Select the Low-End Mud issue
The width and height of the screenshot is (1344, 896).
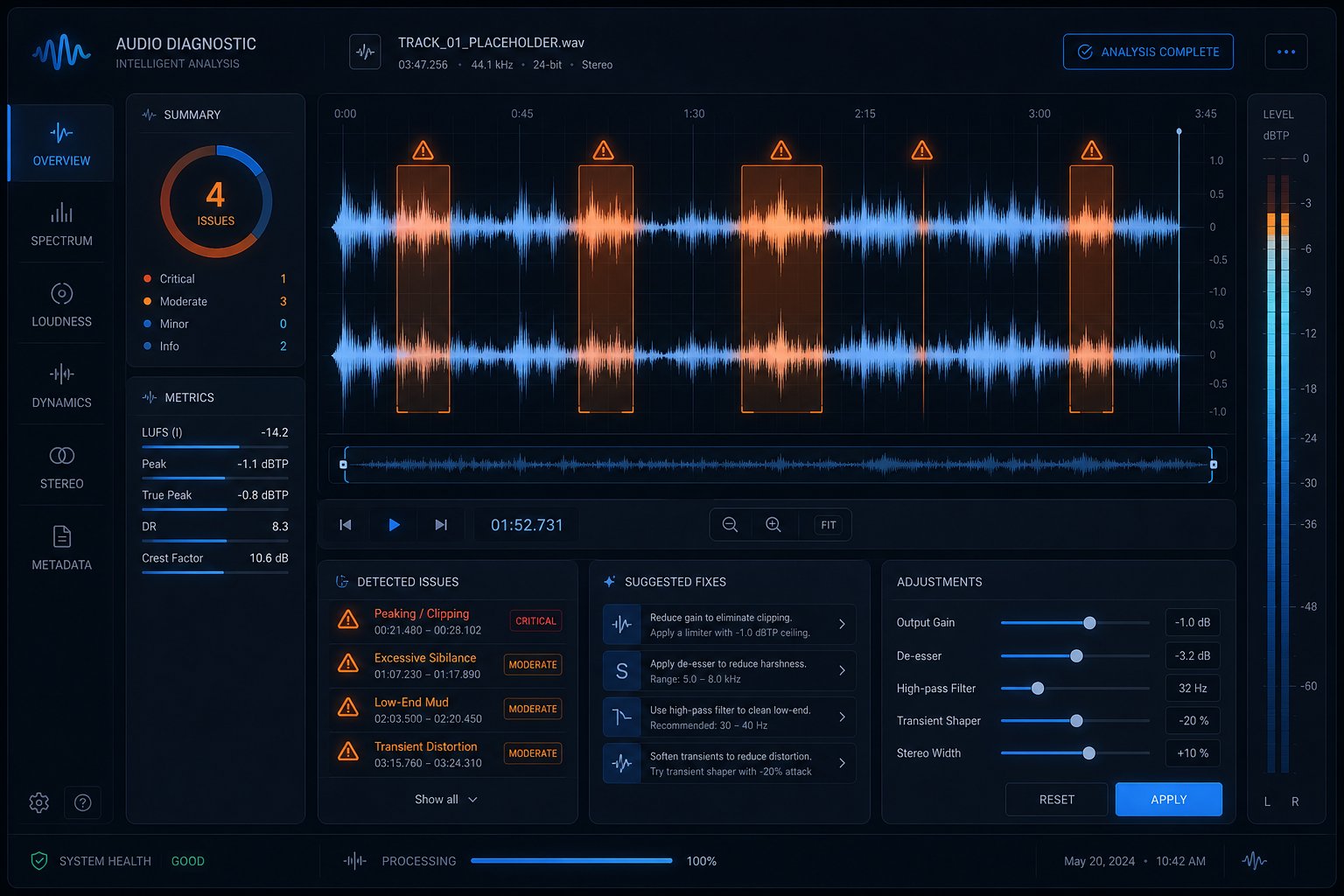click(448, 710)
